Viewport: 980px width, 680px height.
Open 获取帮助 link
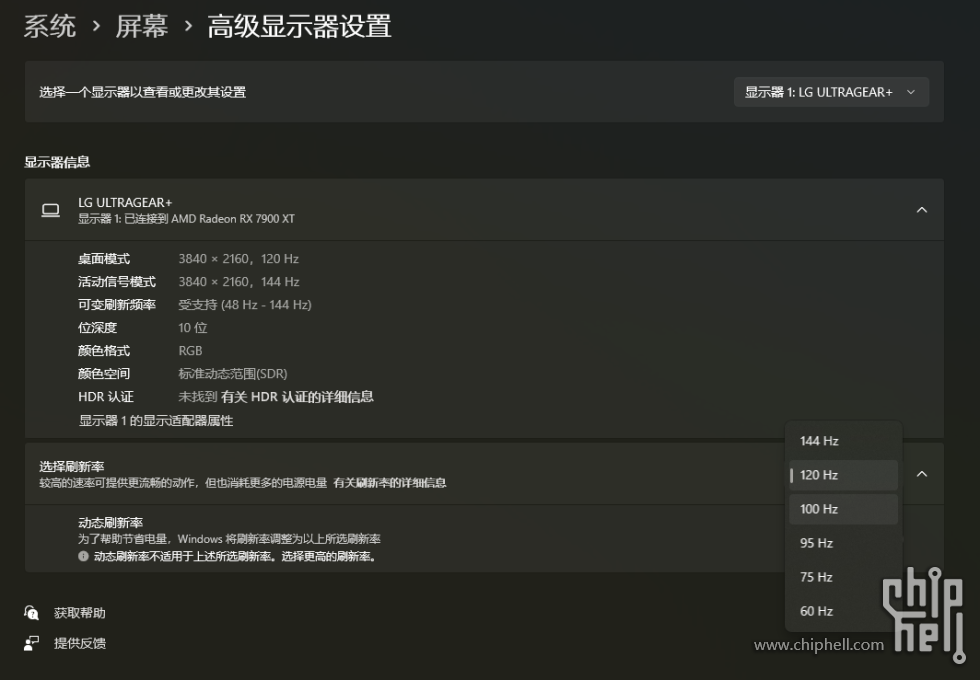[79, 613]
